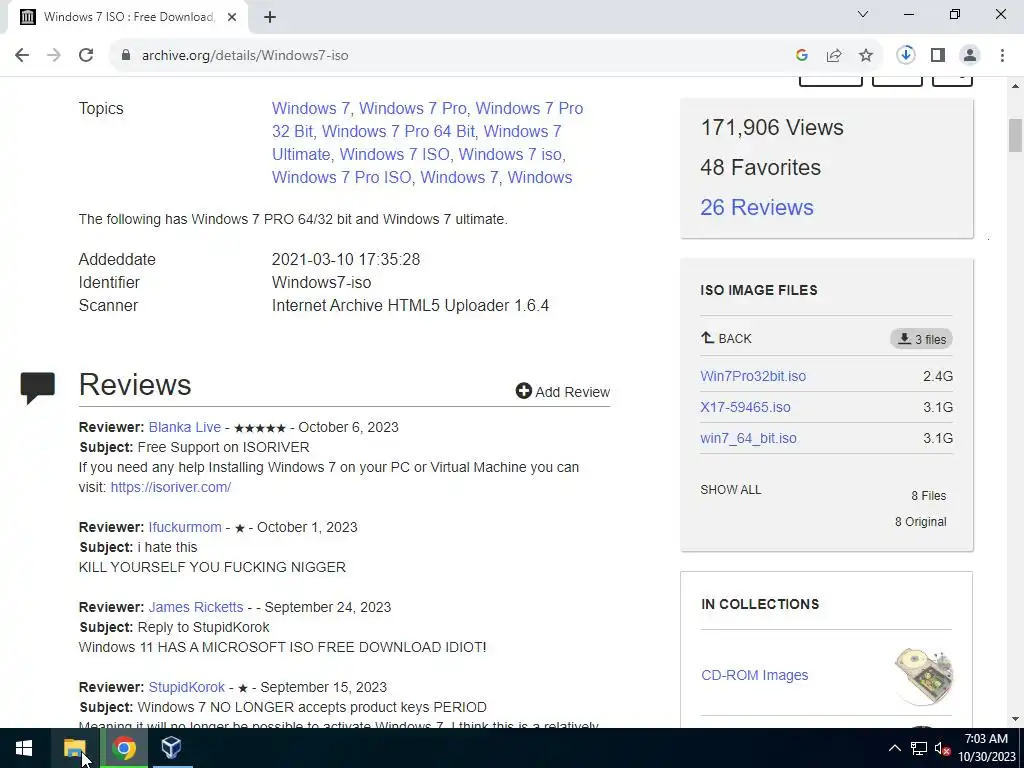Open the Windows 7 Pro ISO topic

(342, 178)
